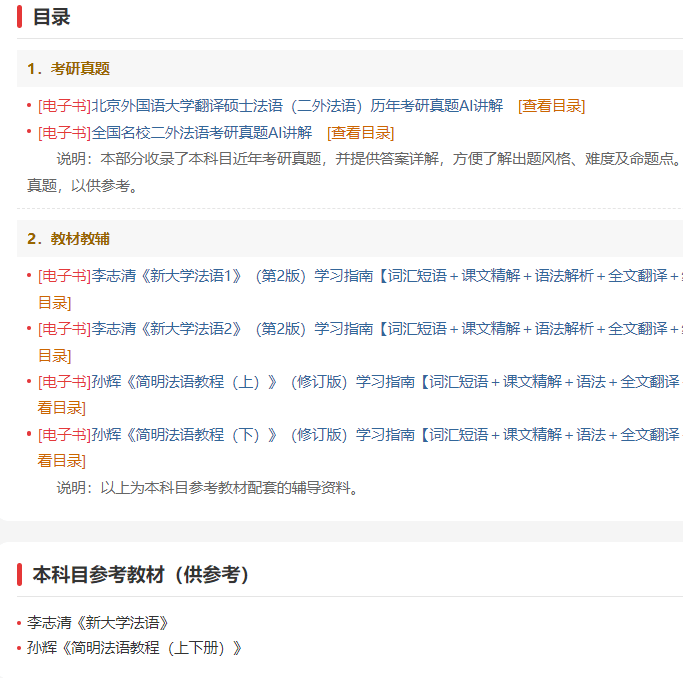Select the 2. 教材教辅 section heading

click(x=68, y=239)
